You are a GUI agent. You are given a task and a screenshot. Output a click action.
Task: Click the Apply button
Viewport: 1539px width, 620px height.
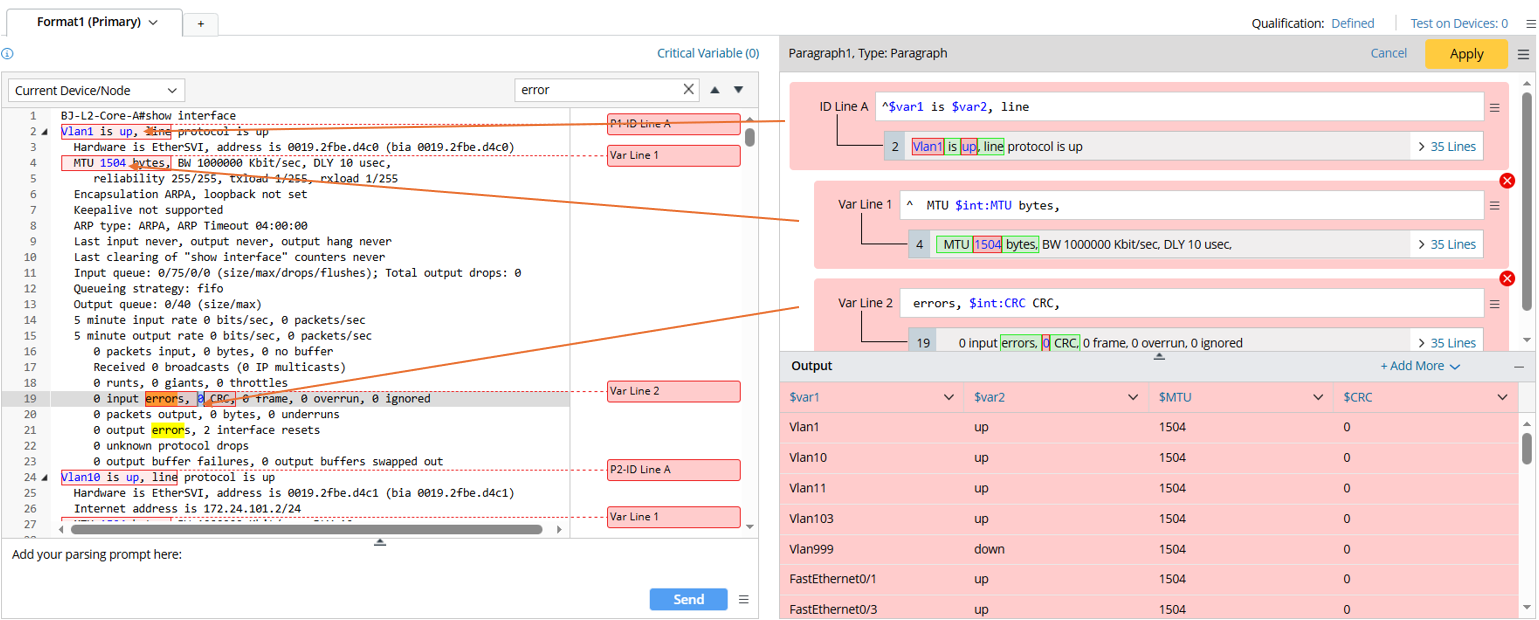coord(1466,54)
